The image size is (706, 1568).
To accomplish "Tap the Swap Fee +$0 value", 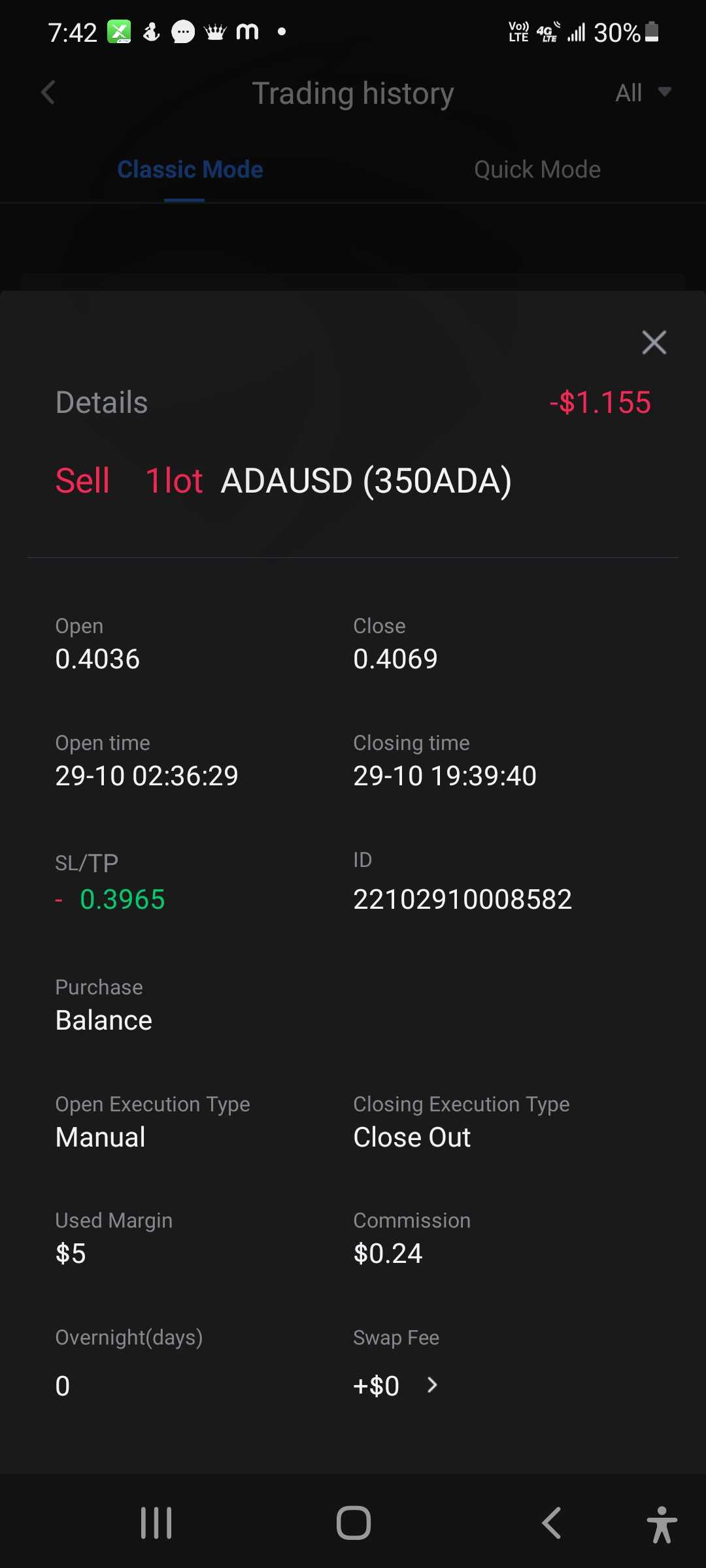I will pos(376,1386).
